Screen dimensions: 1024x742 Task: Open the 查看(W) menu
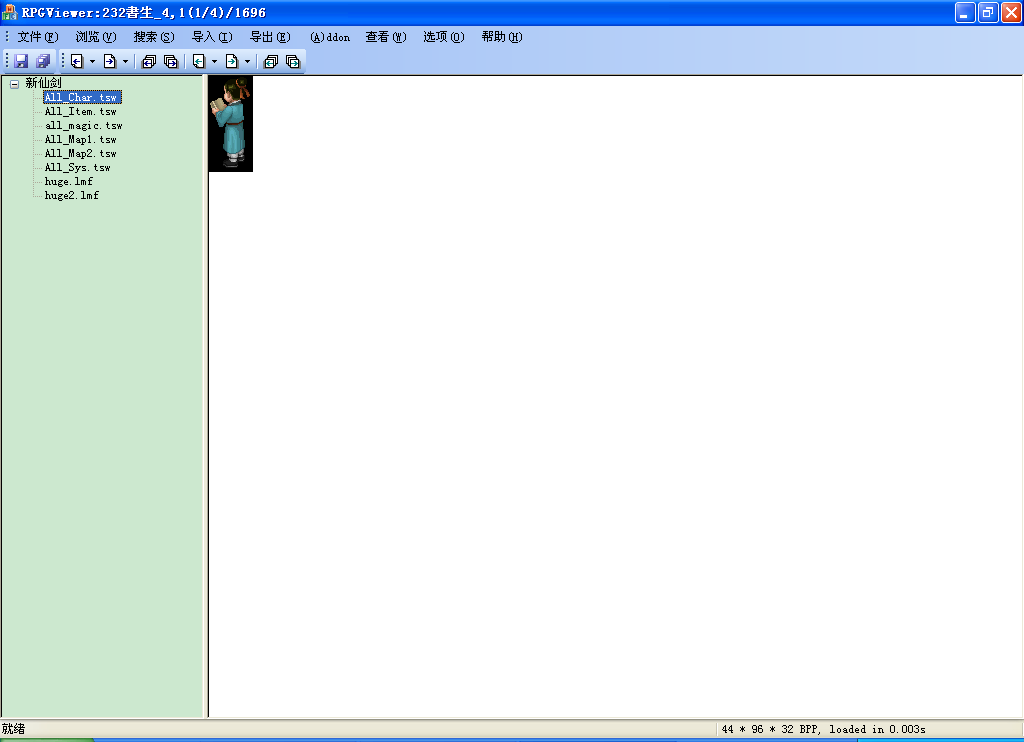(x=386, y=37)
